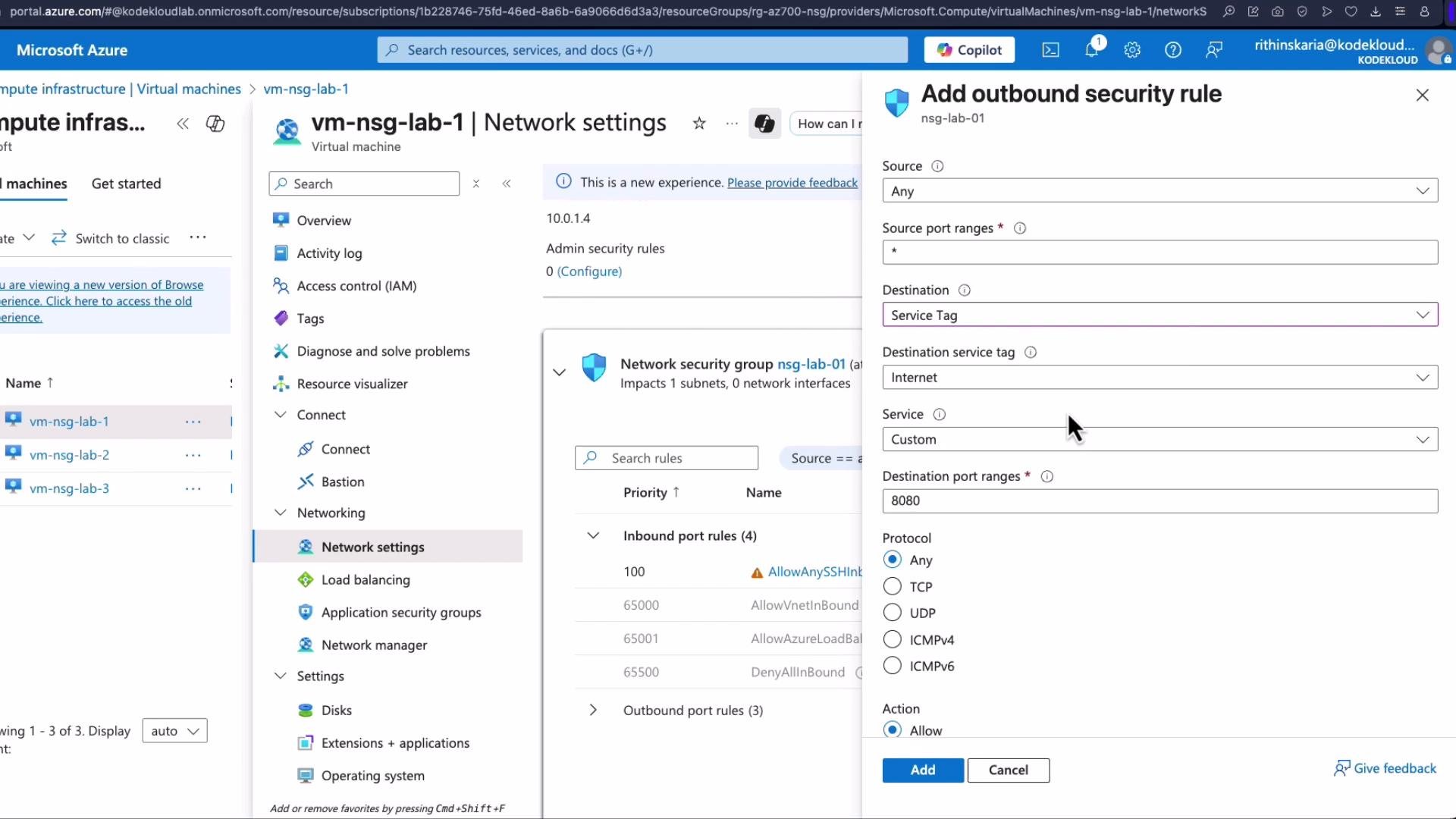Screen dimensions: 1456x819
Task: Show Destination field info icon
Action: [x=965, y=290]
